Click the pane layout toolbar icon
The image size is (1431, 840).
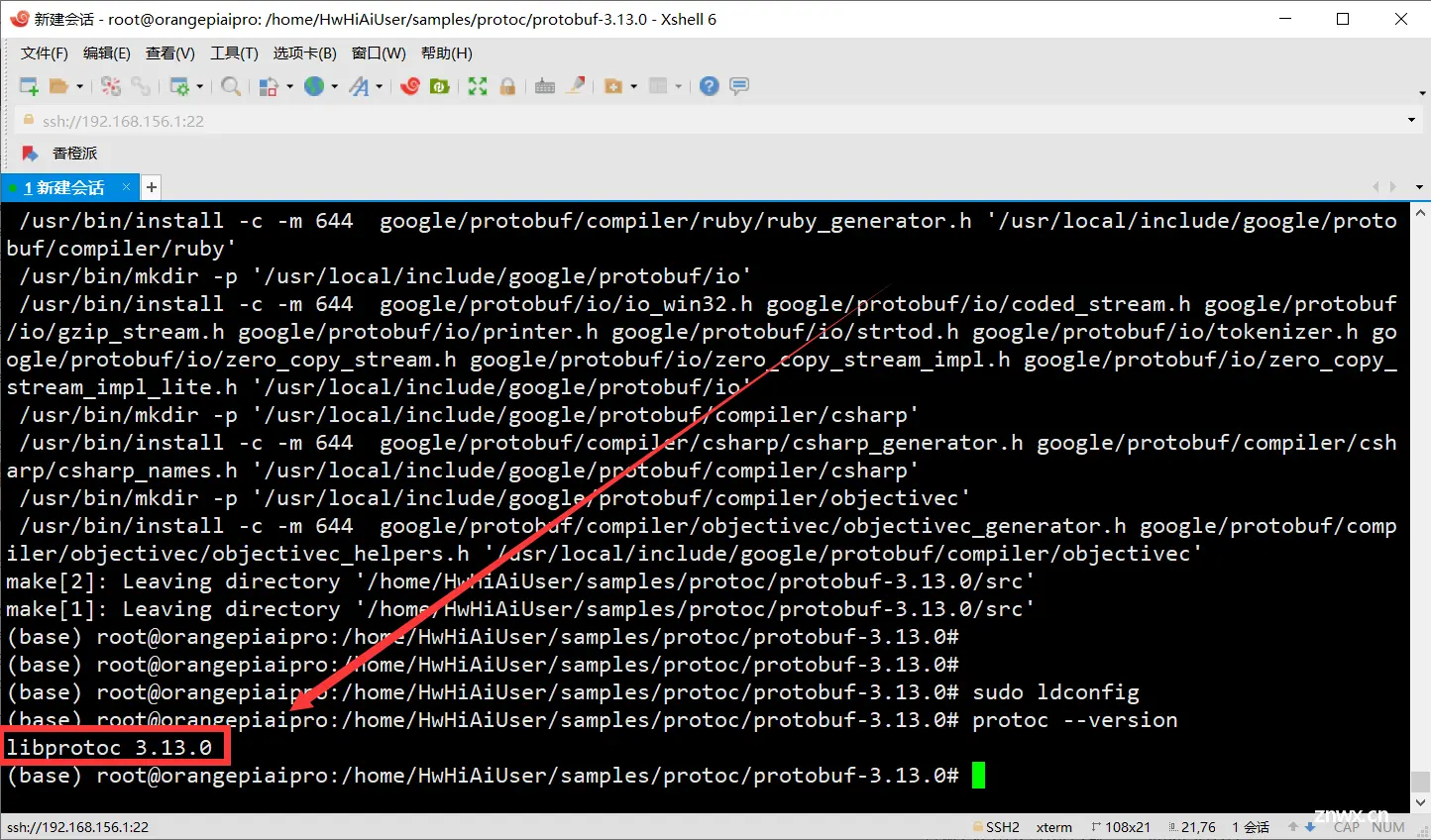[x=658, y=86]
